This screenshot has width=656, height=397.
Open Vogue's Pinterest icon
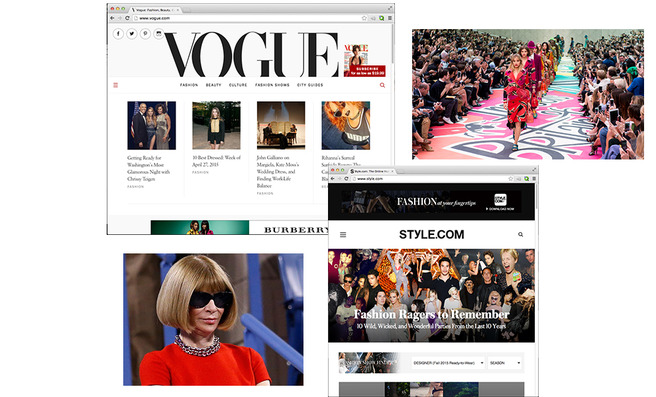pyautogui.click(x=145, y=34)
